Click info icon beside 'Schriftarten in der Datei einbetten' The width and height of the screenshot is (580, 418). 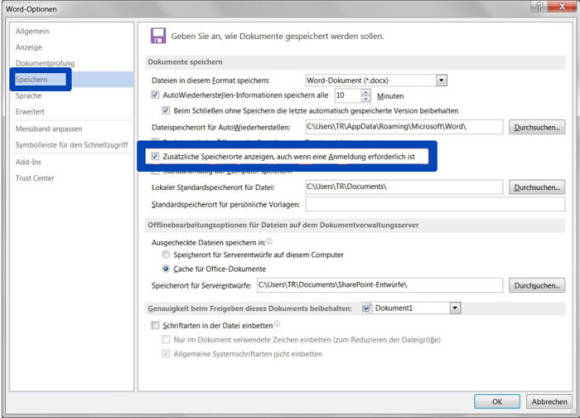277,324
